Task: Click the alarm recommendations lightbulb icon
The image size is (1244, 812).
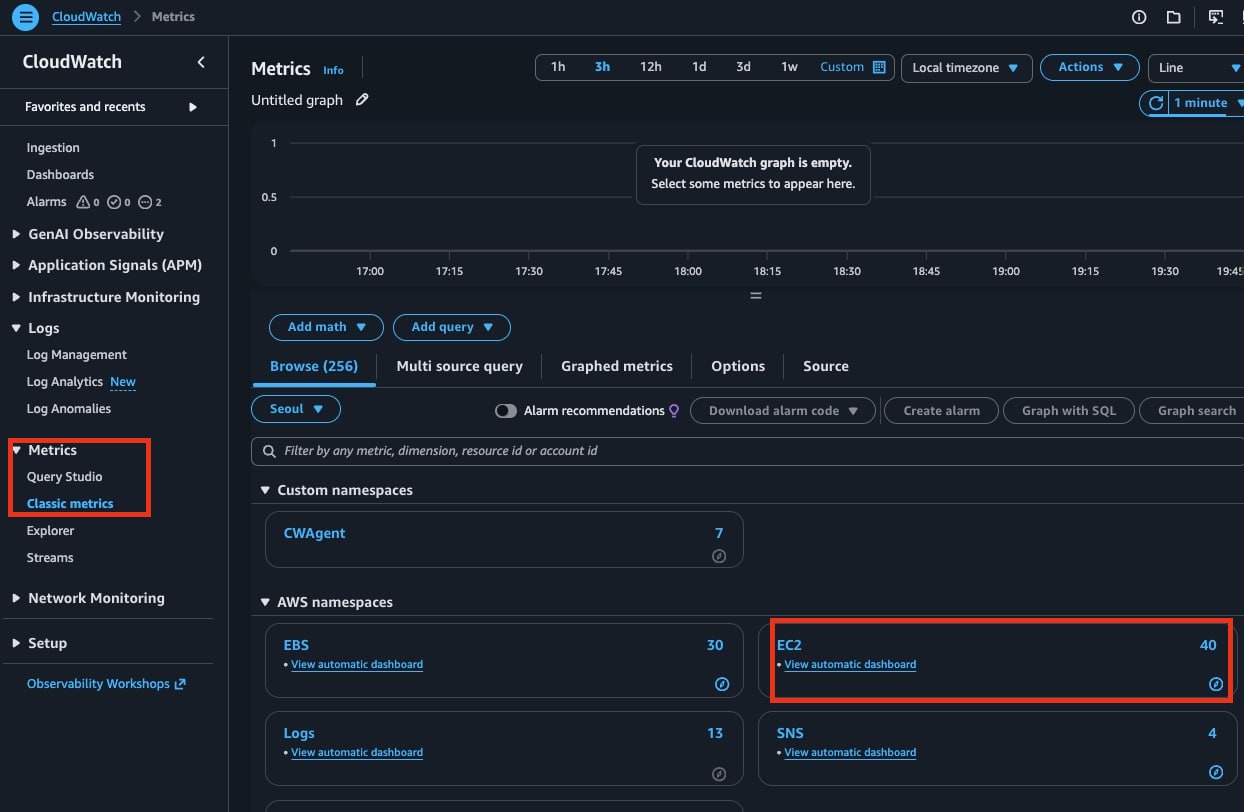Action: coord(674,411)
